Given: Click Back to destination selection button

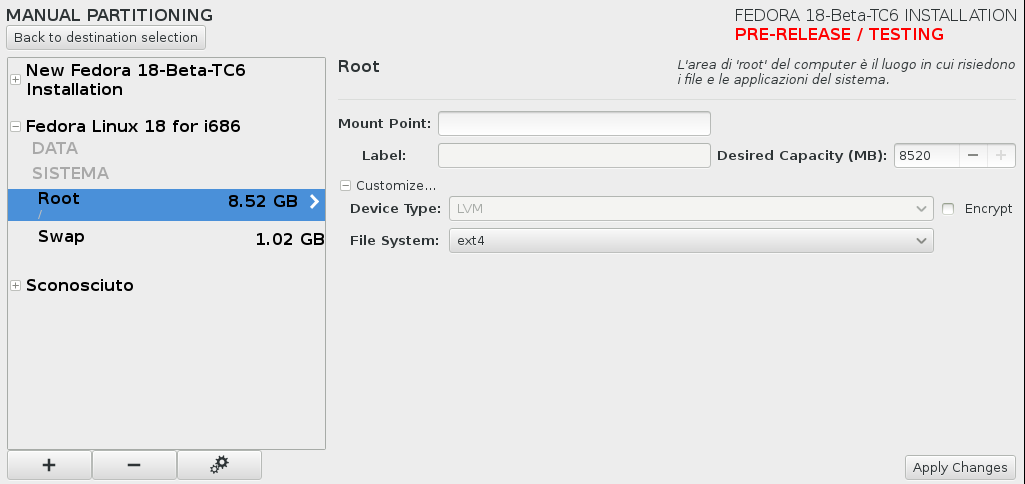Looking at the screenshot, I should tap(106, 37).
